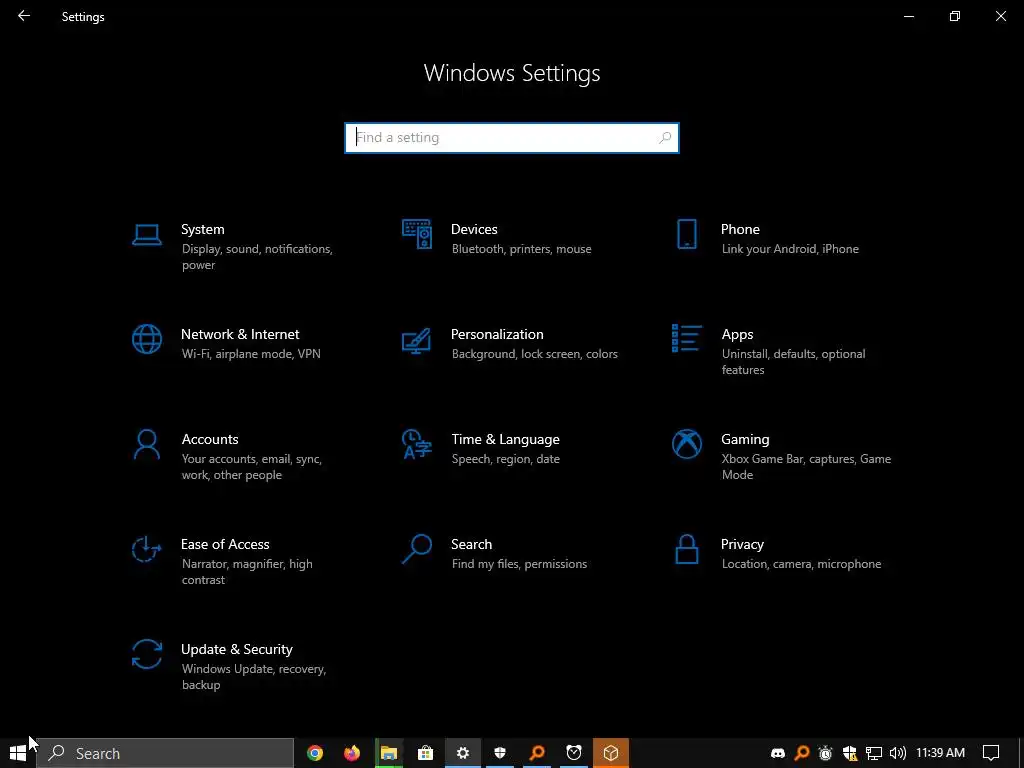
Task: Click 'Display, sound, notifications, power' text
Action: click(257, 257)
